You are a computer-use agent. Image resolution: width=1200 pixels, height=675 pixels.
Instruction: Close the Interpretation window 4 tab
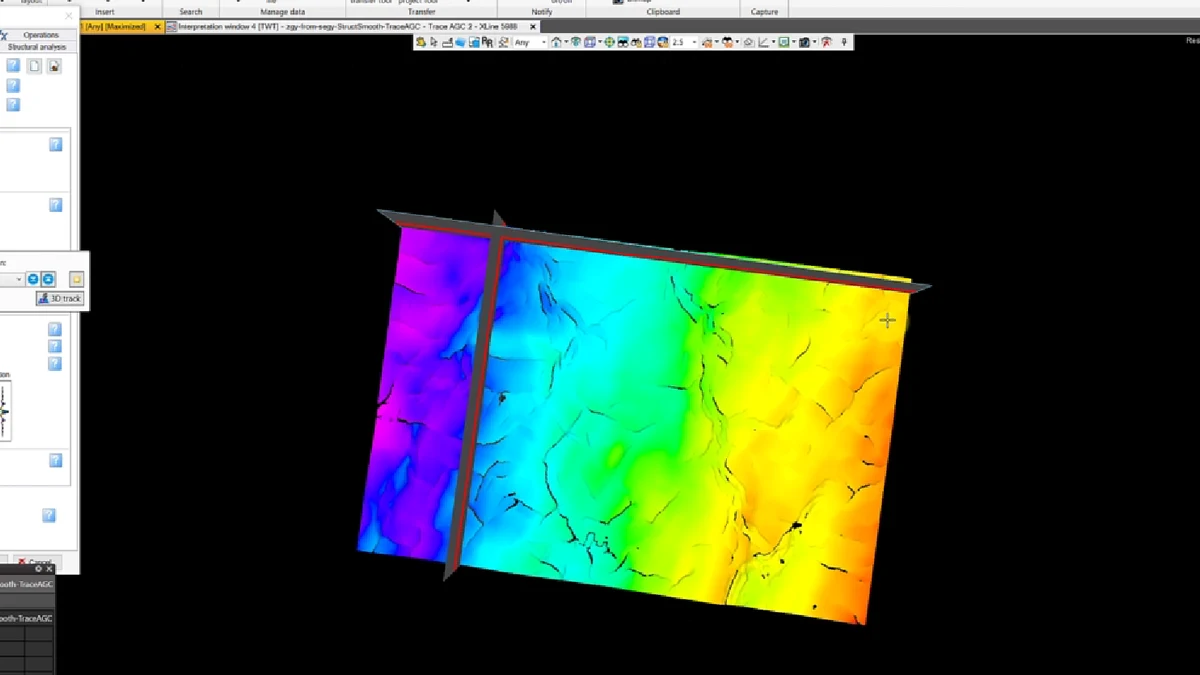click(x=533, y=26)
